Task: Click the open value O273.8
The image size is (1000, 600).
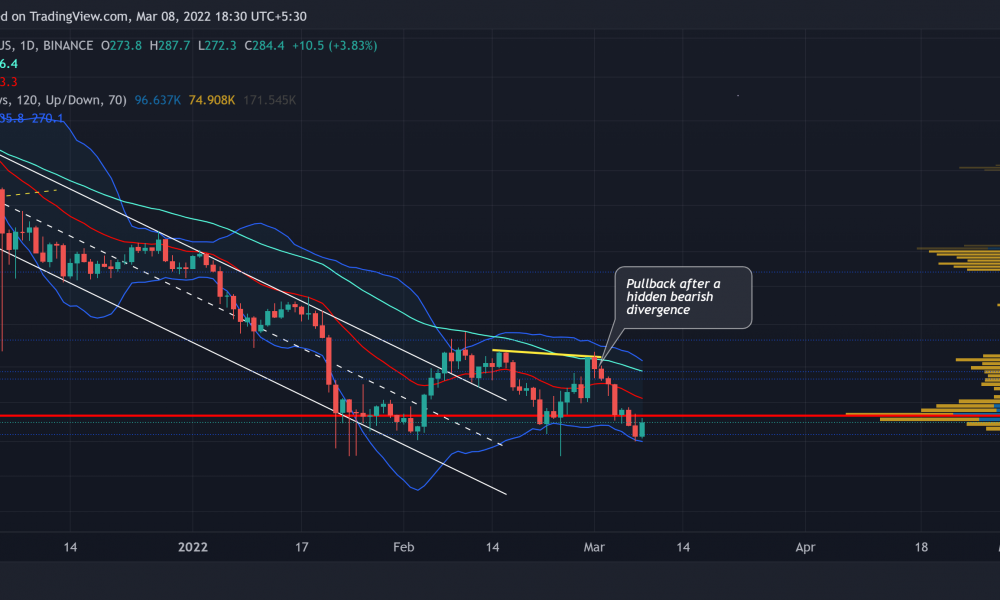Action: click(x=121, y=46)
